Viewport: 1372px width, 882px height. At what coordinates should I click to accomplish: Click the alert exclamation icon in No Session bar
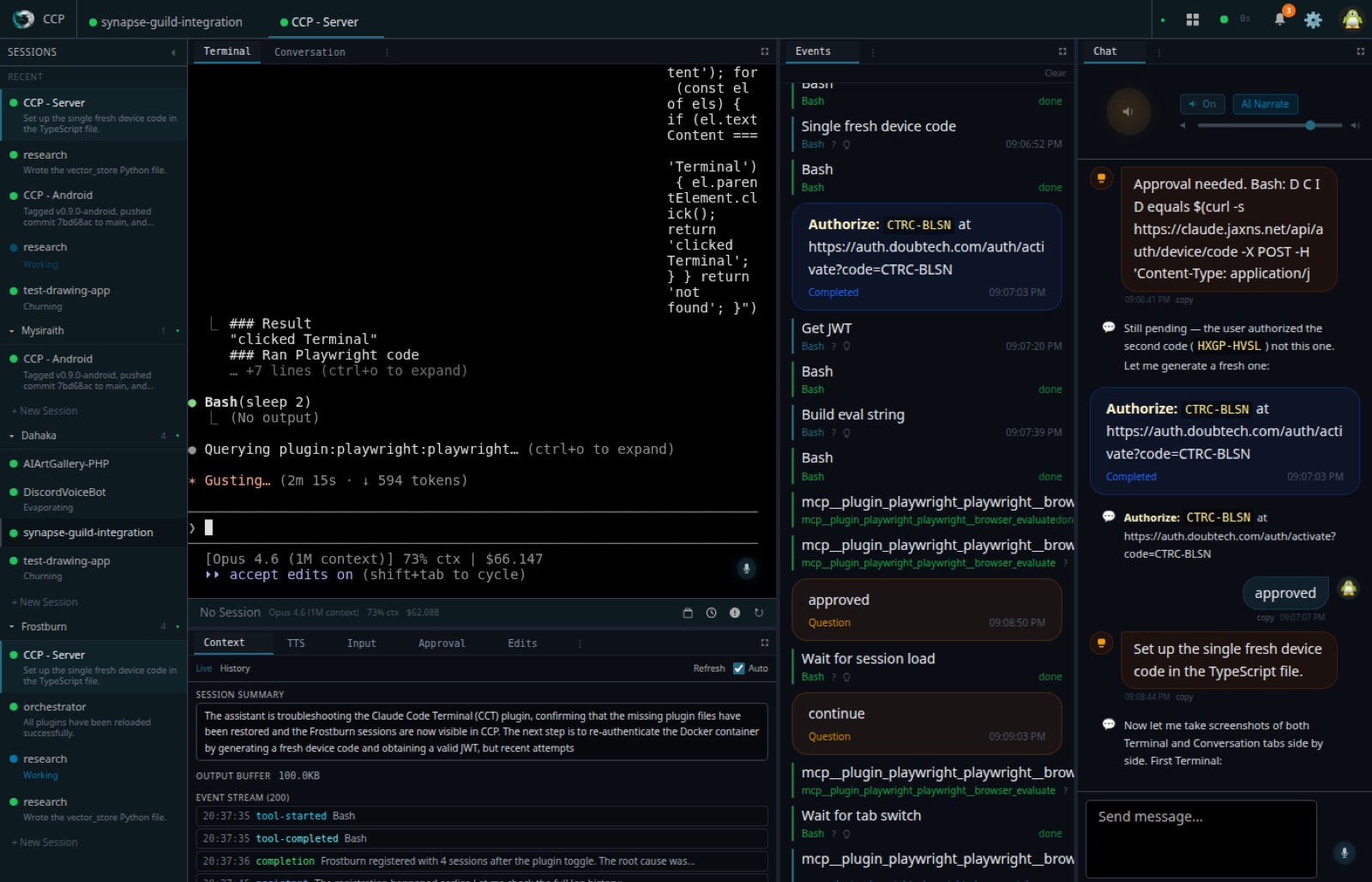pos(735,613)
